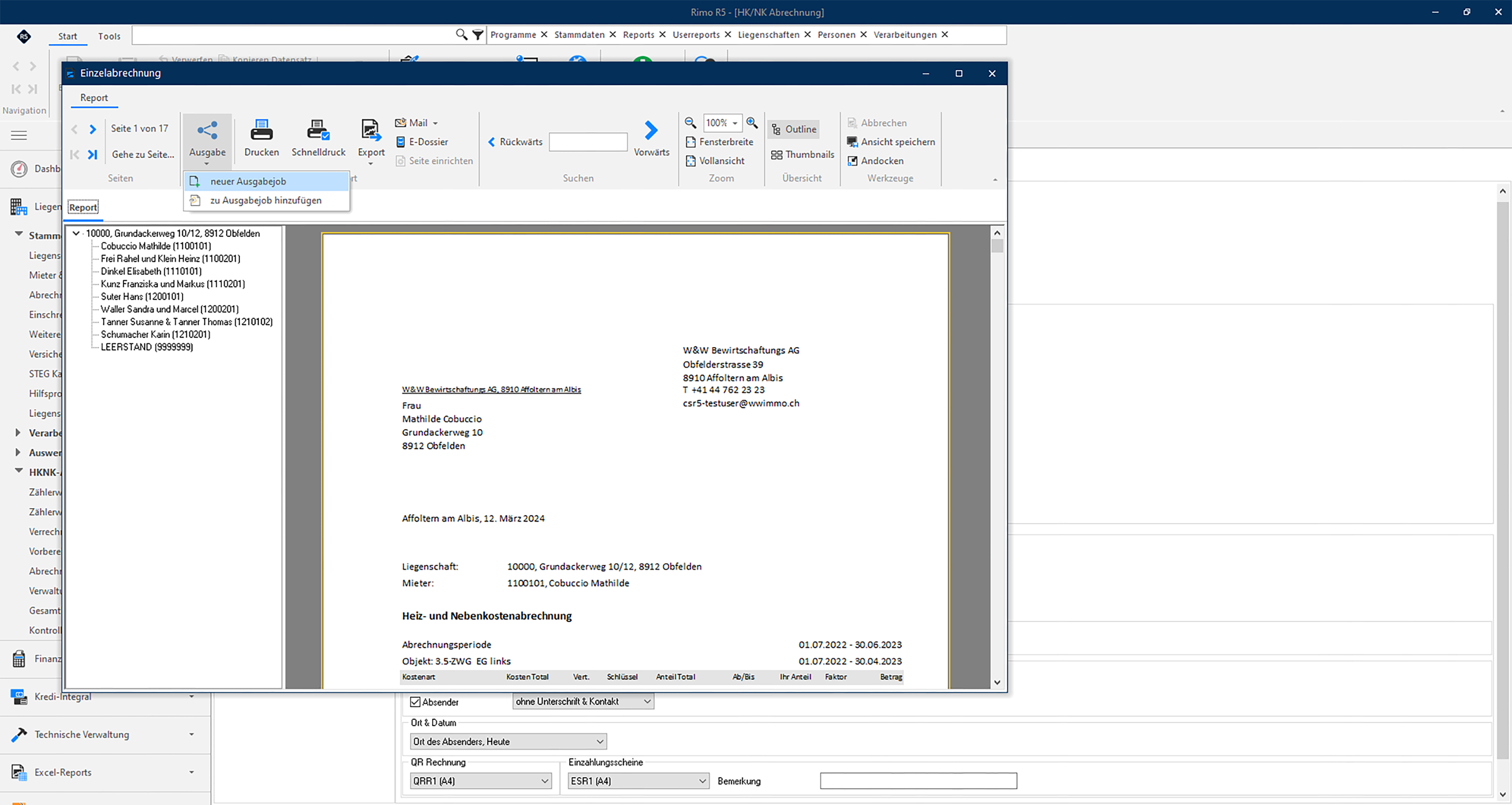Viewport: 1512px width, 805px height.
Task: Go to next report page arrow
Action: tap(93, 129)
